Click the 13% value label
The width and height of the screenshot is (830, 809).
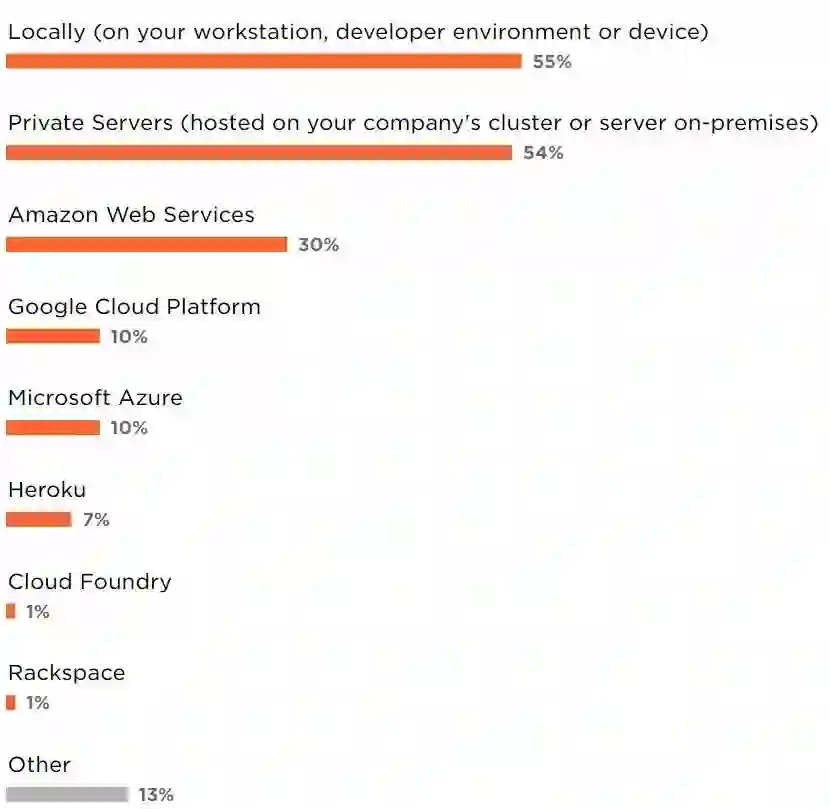pos(156,795)
